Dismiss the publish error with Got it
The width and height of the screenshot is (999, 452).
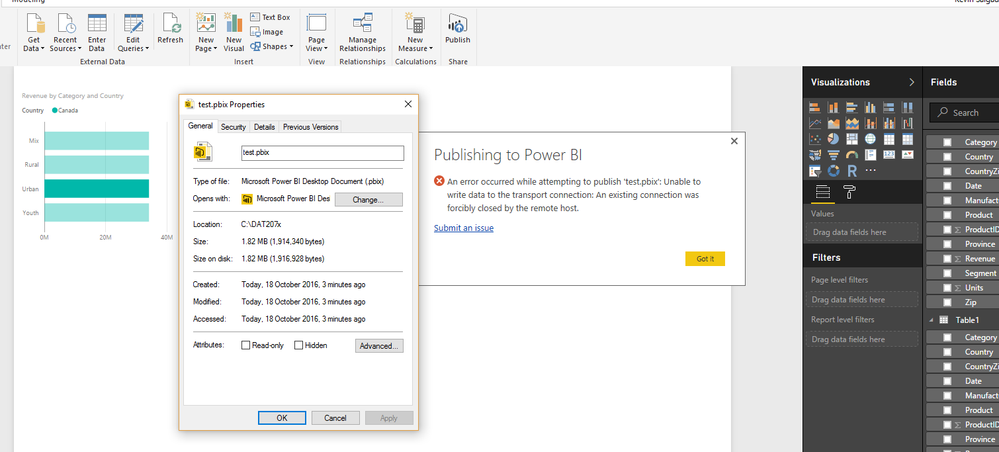(705, 259)
